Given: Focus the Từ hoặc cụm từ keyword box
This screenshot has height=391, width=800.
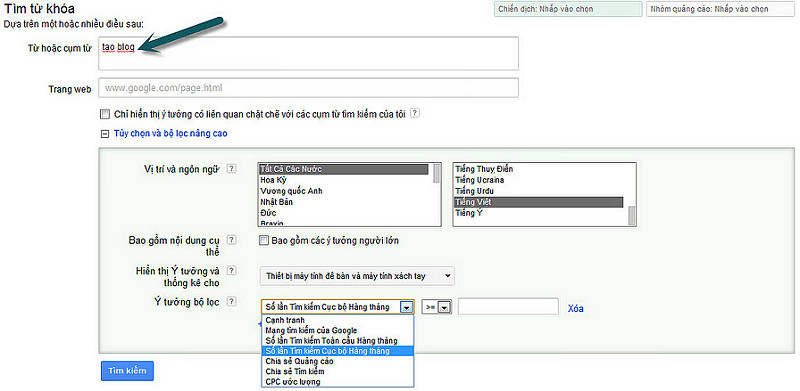Looking at the screenshot, I should pyautogui.click(x=308, y=53).
